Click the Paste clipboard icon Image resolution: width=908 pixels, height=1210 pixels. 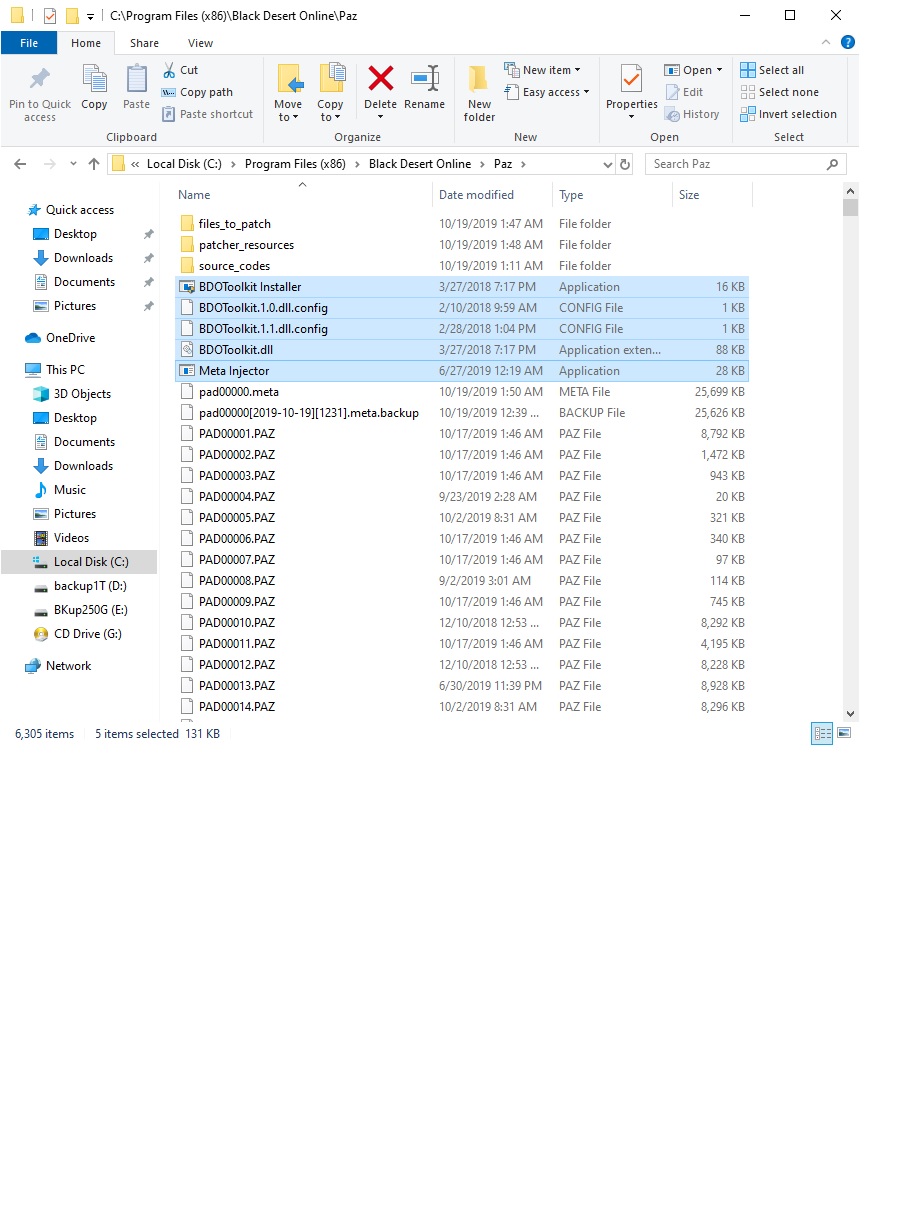137,80
